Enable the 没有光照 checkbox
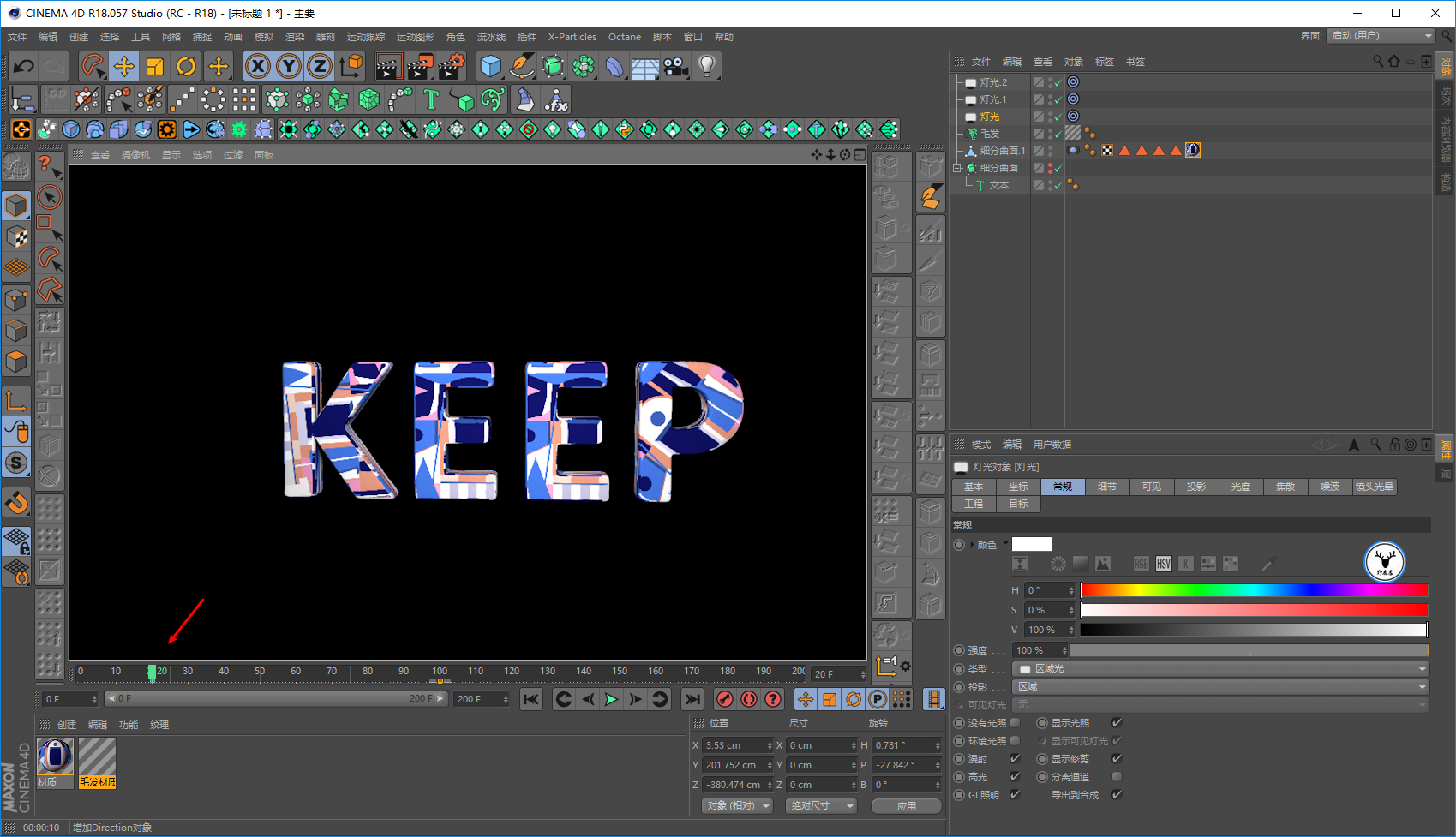1456x837 pixels. [1015, 723]
